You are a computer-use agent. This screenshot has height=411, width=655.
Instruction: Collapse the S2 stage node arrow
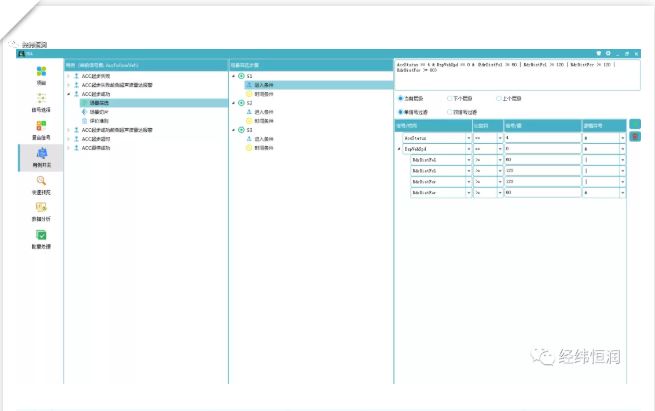click(x=234, y=103)
